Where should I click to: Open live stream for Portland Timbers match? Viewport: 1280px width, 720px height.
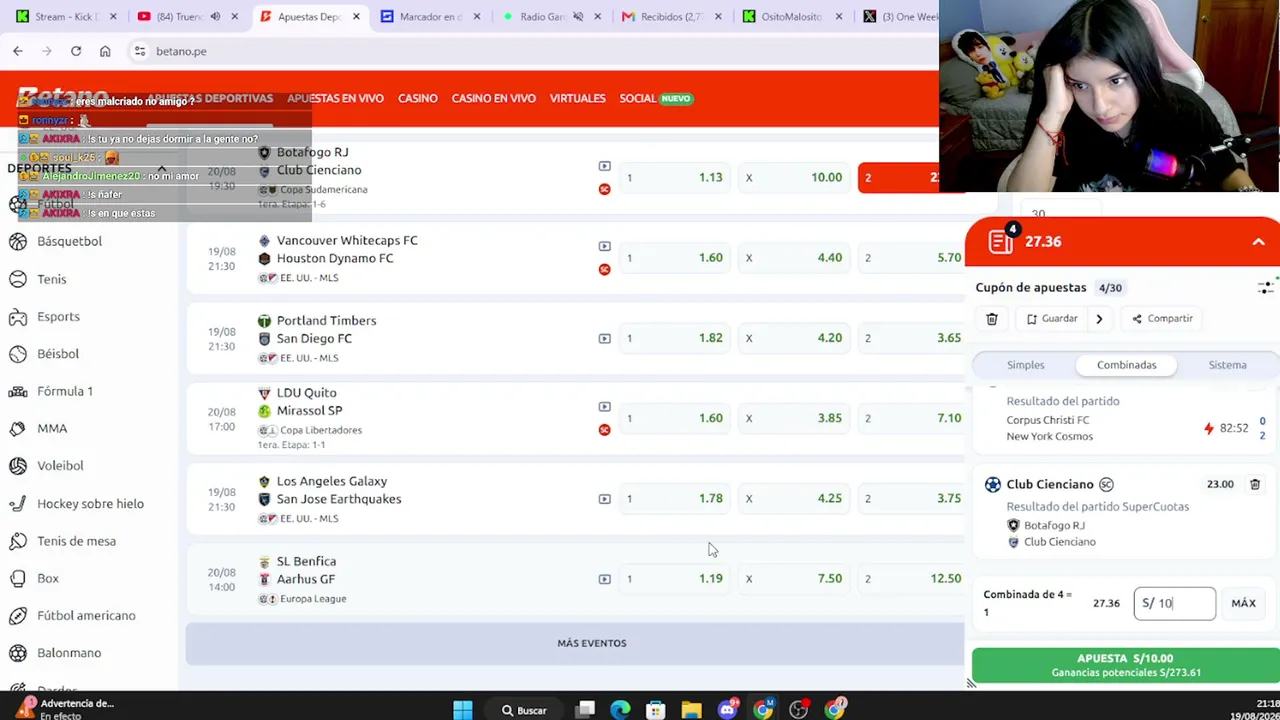coord(604,338)
